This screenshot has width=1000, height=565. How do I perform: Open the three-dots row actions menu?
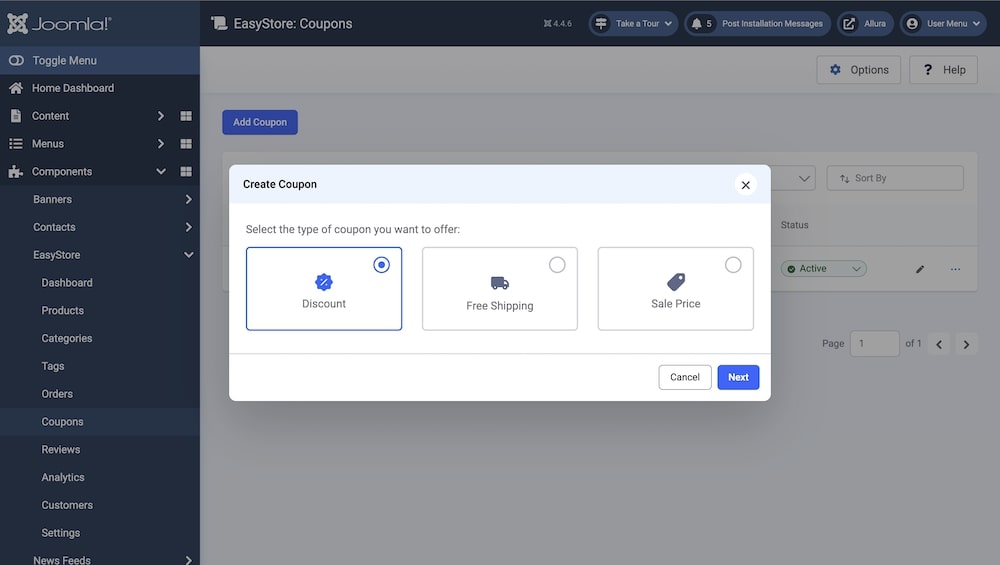click(x=955, y=269)
